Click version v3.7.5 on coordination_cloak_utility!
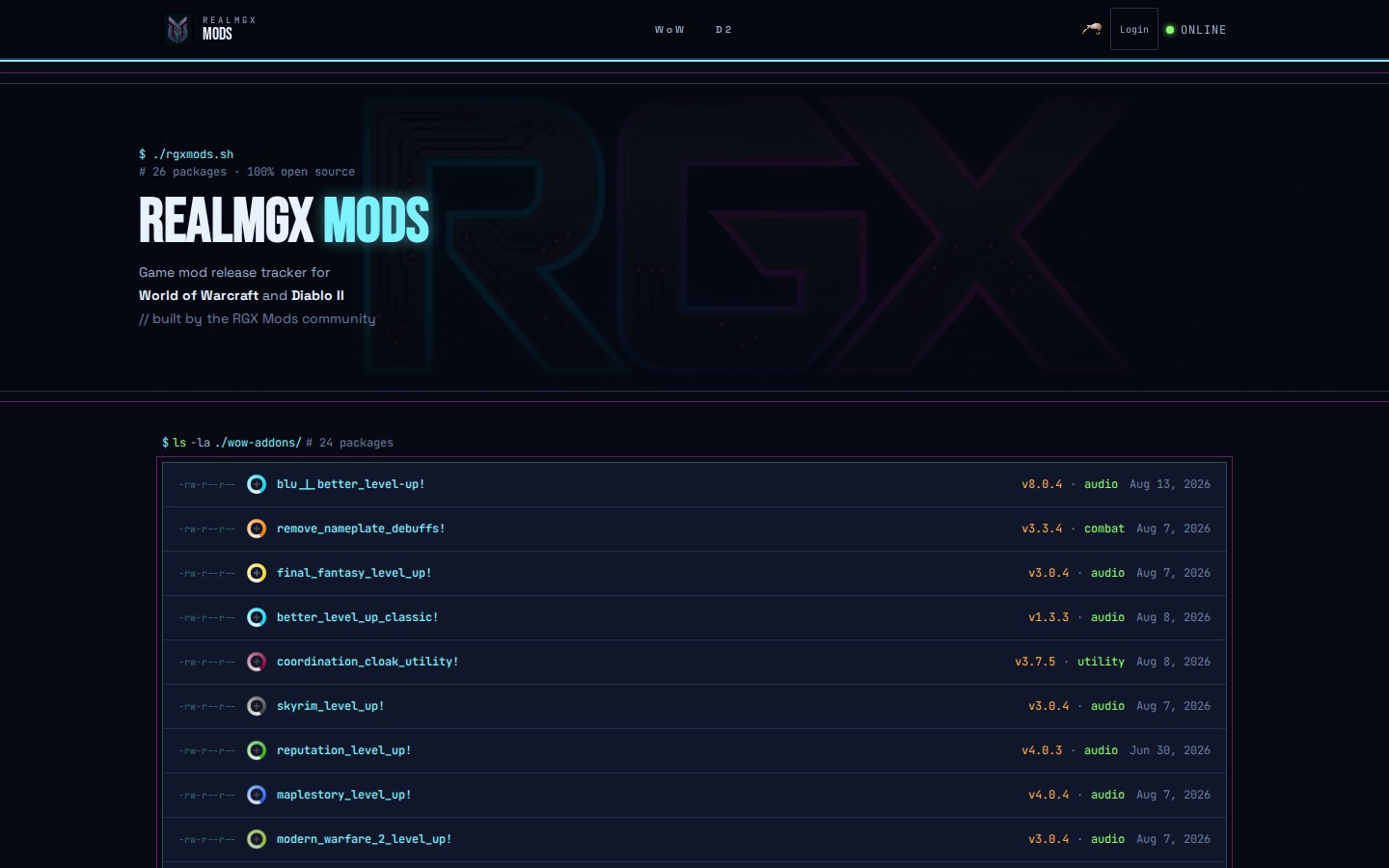 [x=1035, y=662]
